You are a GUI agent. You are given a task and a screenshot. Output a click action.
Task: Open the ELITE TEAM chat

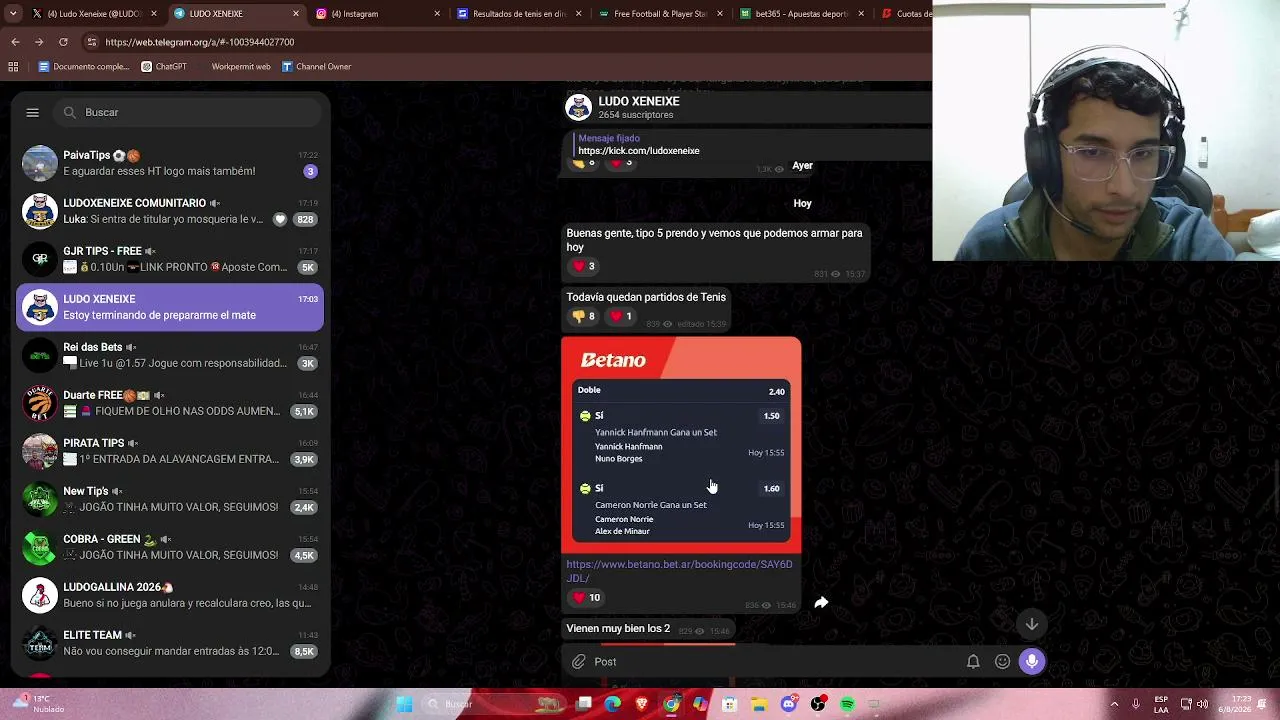tap(170, 643)
